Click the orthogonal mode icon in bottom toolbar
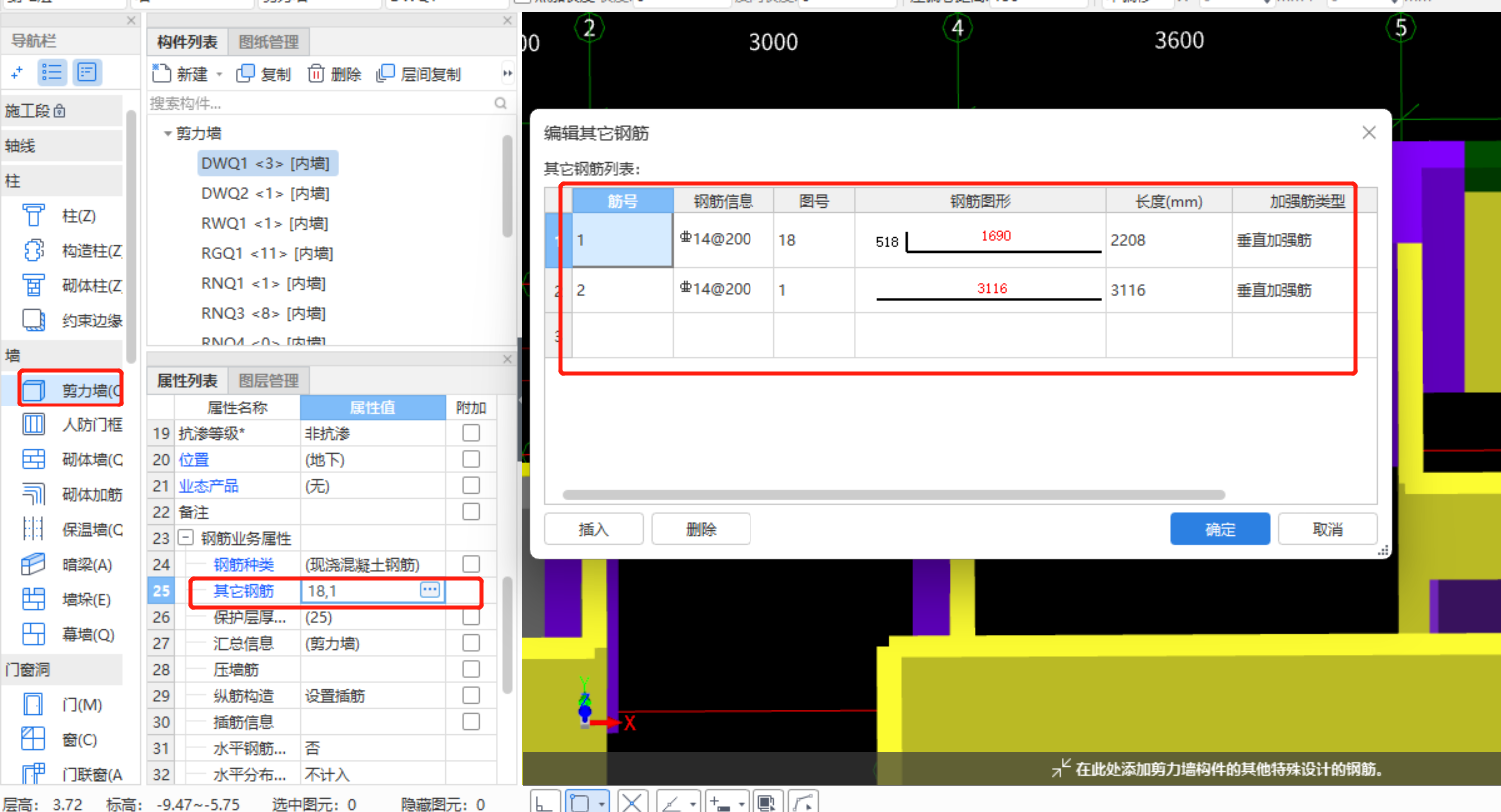 pos(544,802)
